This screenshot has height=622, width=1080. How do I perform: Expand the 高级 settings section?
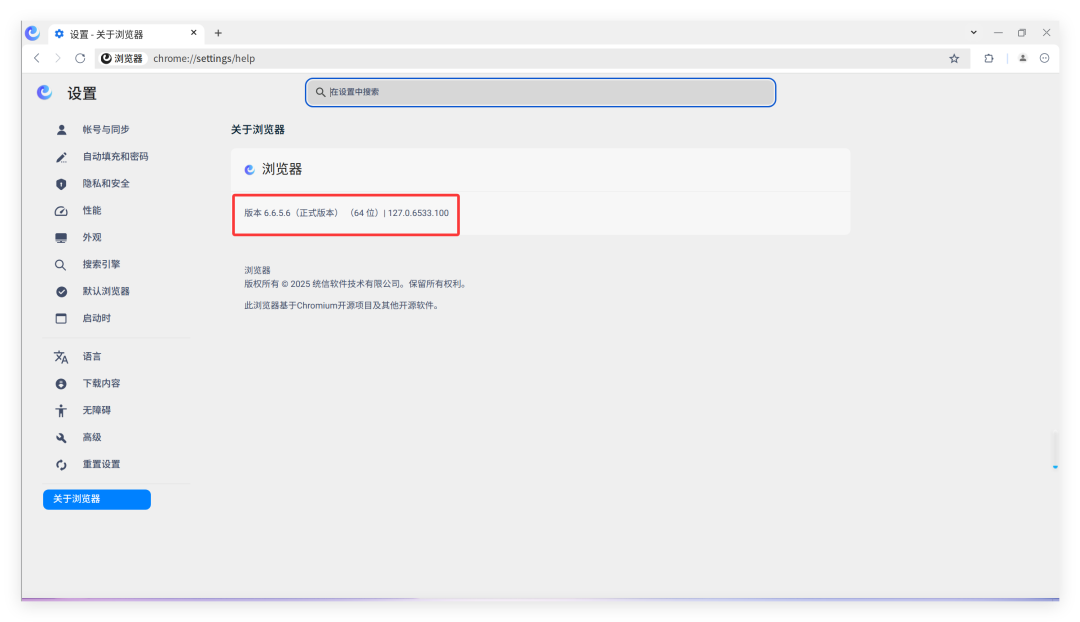(92, 437)
